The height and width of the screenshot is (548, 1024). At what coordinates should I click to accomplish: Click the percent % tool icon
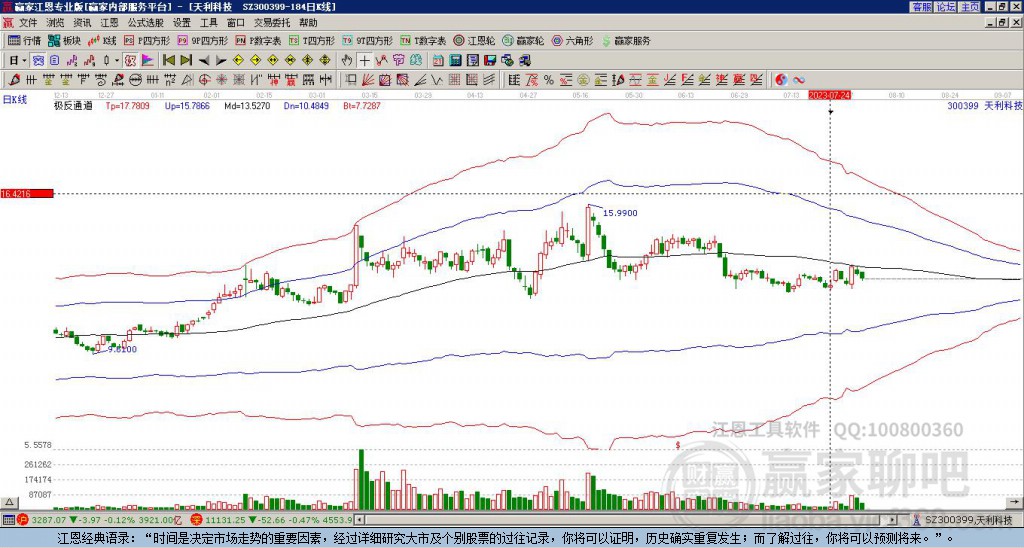click(x=549, y=80)
